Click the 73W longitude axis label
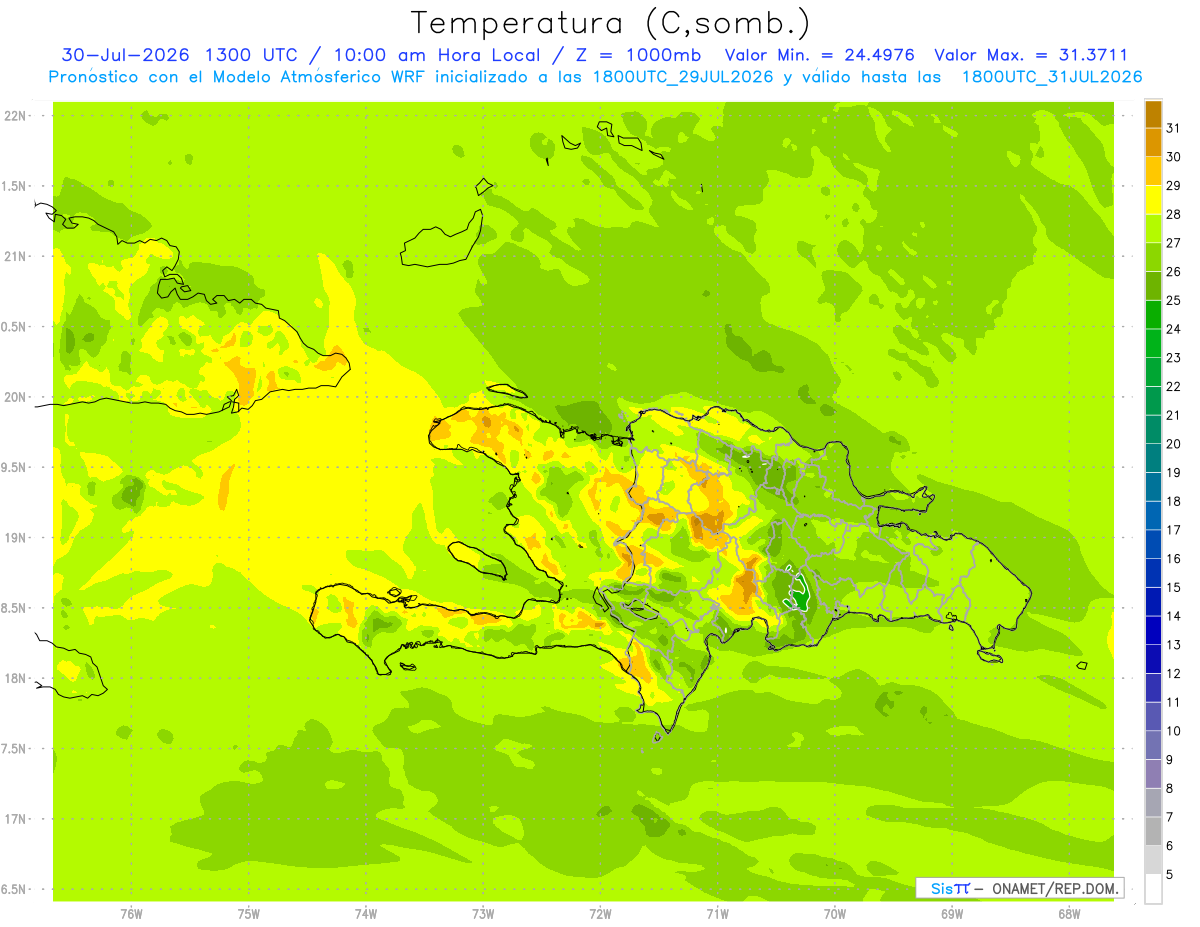Screen dimensions: 1200x927 [x=483, y=914]
